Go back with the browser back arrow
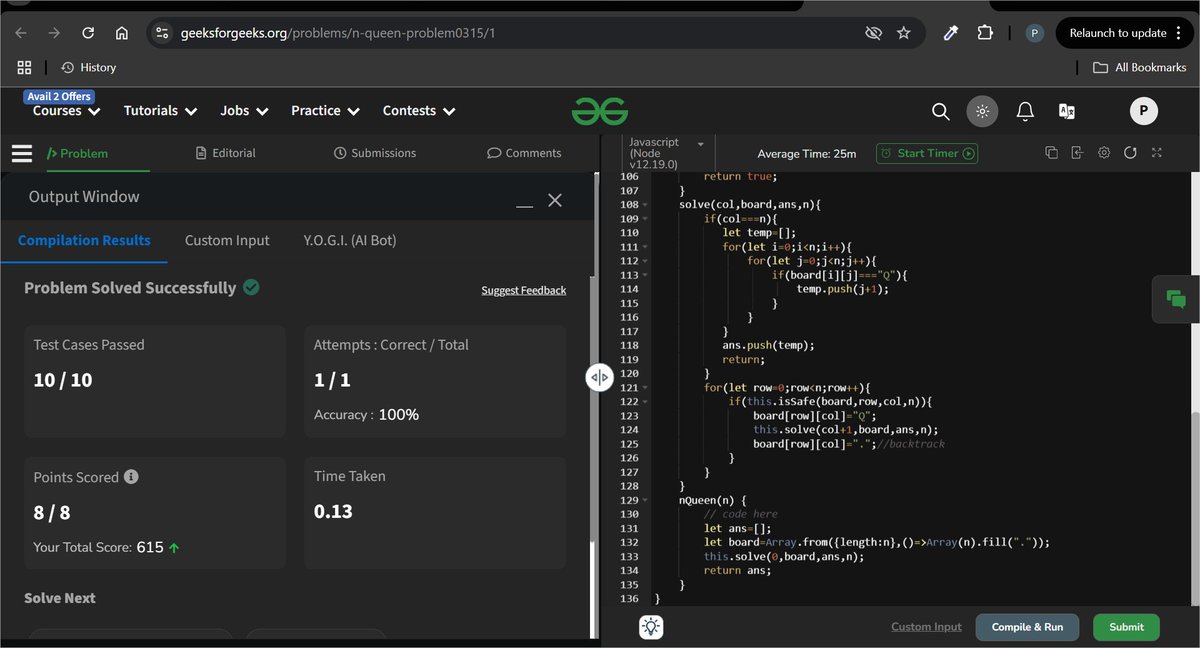This screenshot has width=1200, height=648. point(21,33)
